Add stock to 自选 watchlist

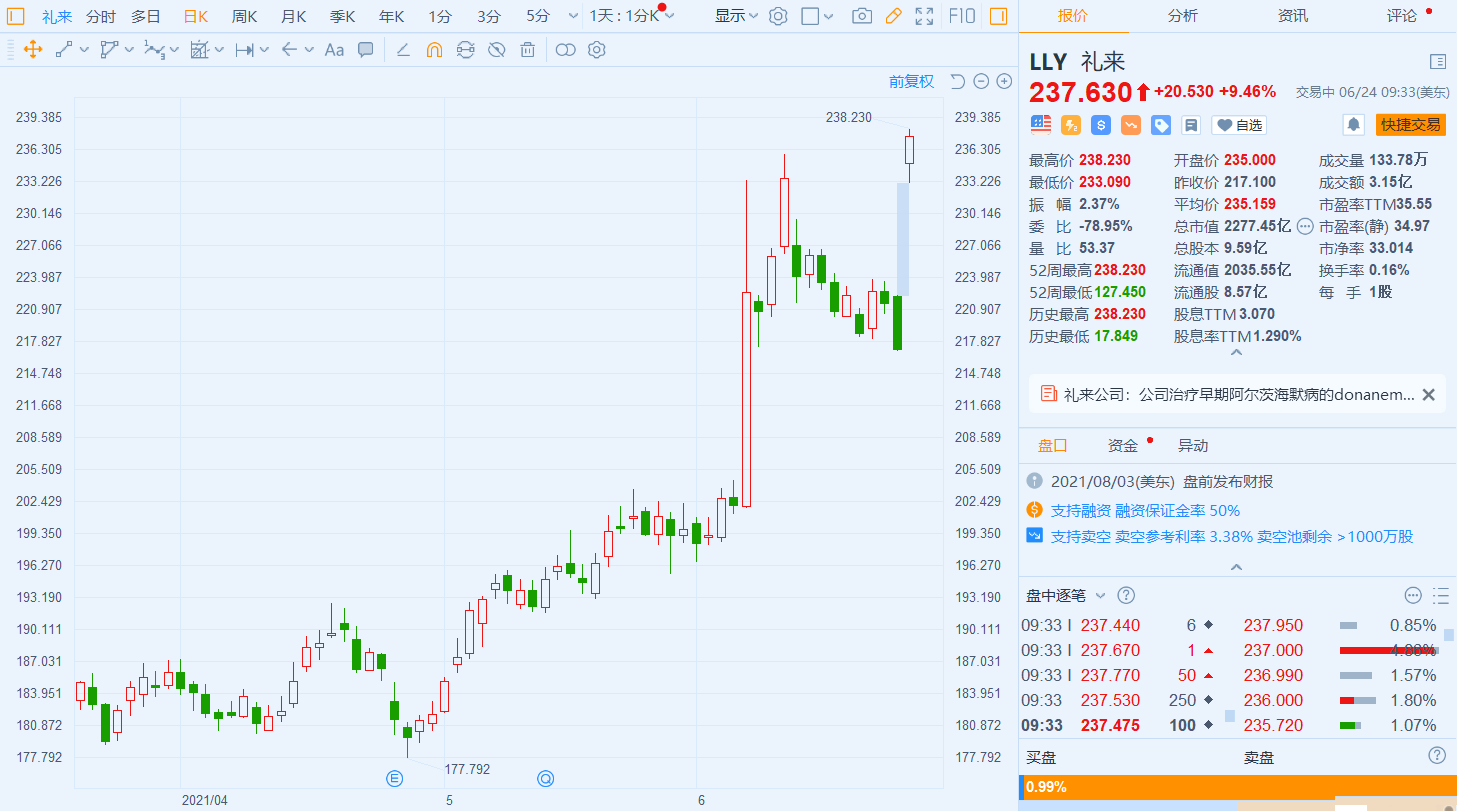pyautogui.click(x=1239, y=125)
